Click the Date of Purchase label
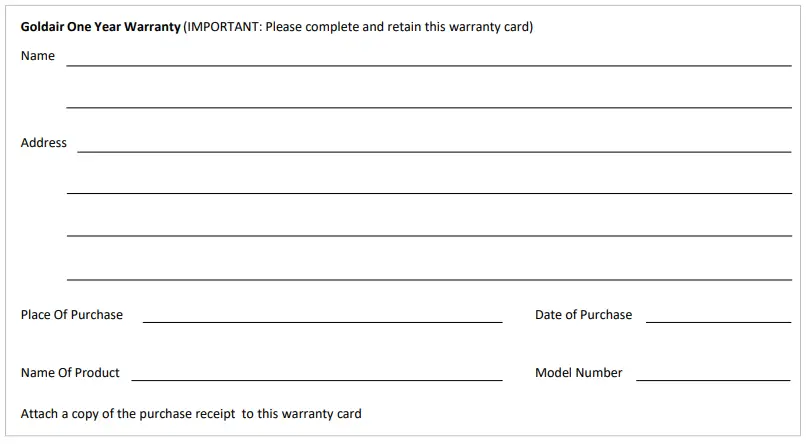The width and height of the screenshot is (806, 444). 583,315
